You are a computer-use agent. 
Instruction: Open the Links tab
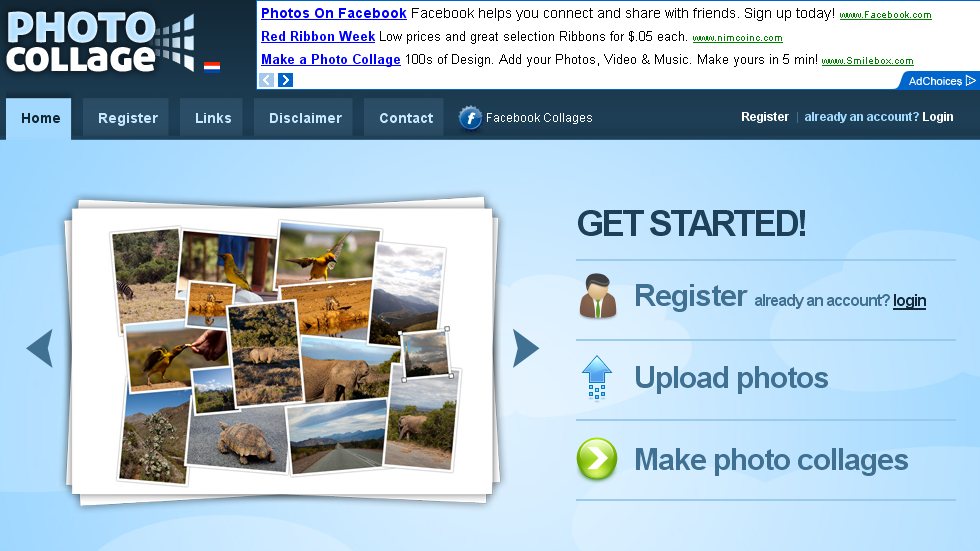tap(212, 118)
